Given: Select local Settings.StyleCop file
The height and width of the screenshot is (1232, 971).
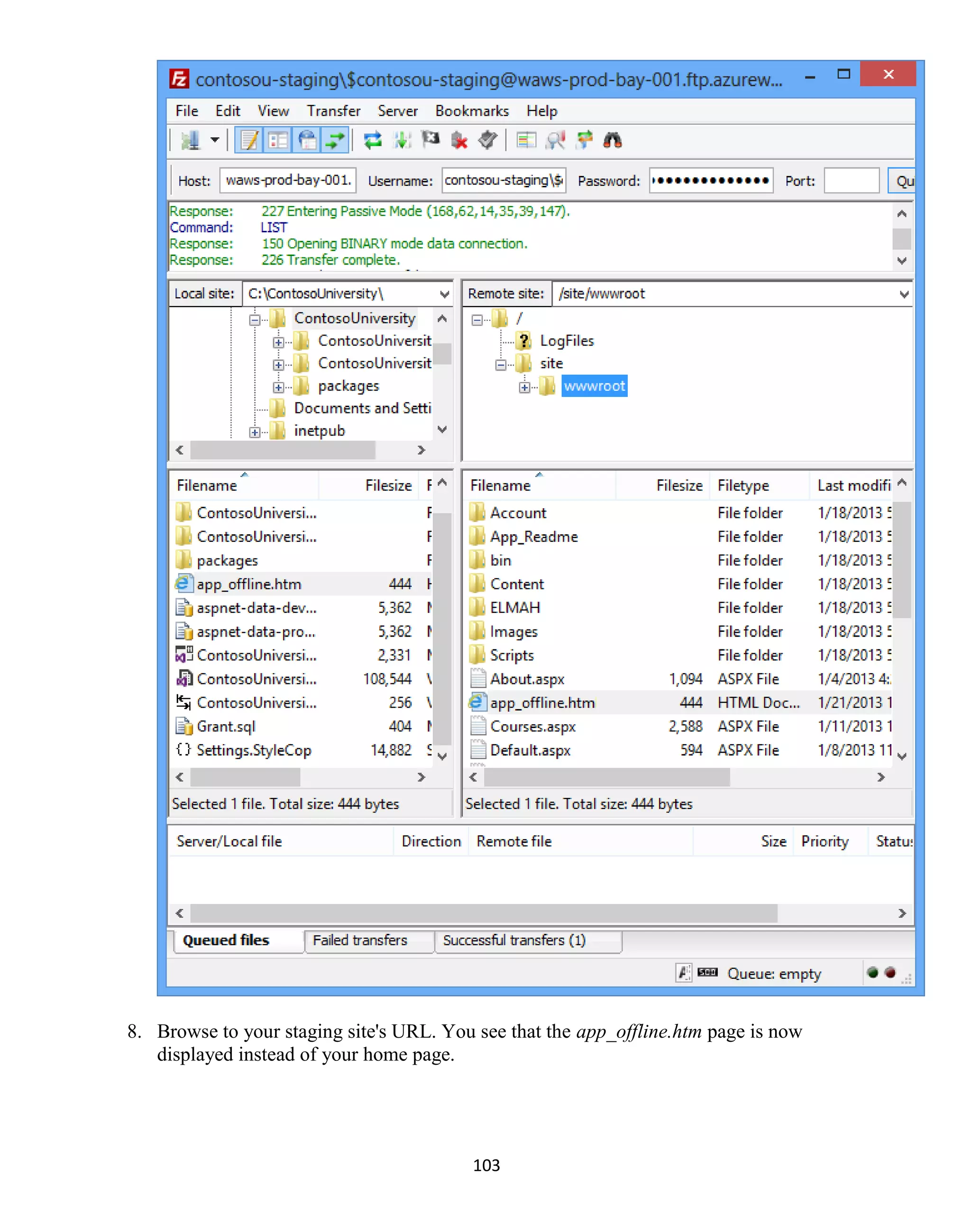Looking at the screenshot, I should [303, 750].
